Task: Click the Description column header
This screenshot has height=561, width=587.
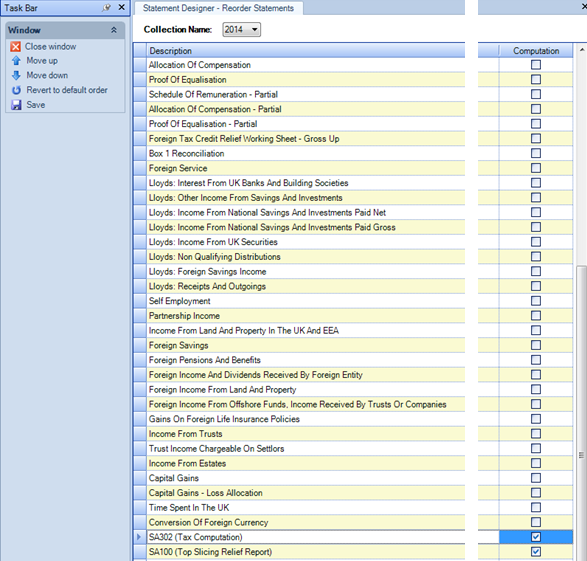Action: (x=306, y=51)
